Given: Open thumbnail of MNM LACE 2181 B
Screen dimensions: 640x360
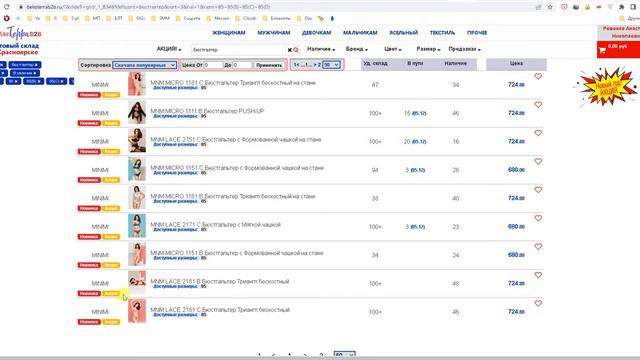Looking at the screenshot, I should pyautogui.click(x=137, y=282).
